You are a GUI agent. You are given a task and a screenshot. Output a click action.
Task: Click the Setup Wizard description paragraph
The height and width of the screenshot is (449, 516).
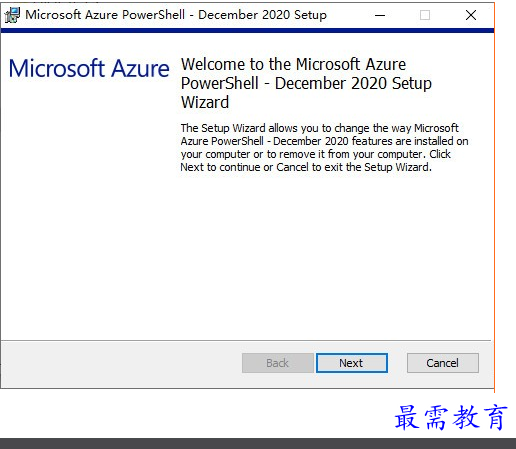[x=324, y=147]
